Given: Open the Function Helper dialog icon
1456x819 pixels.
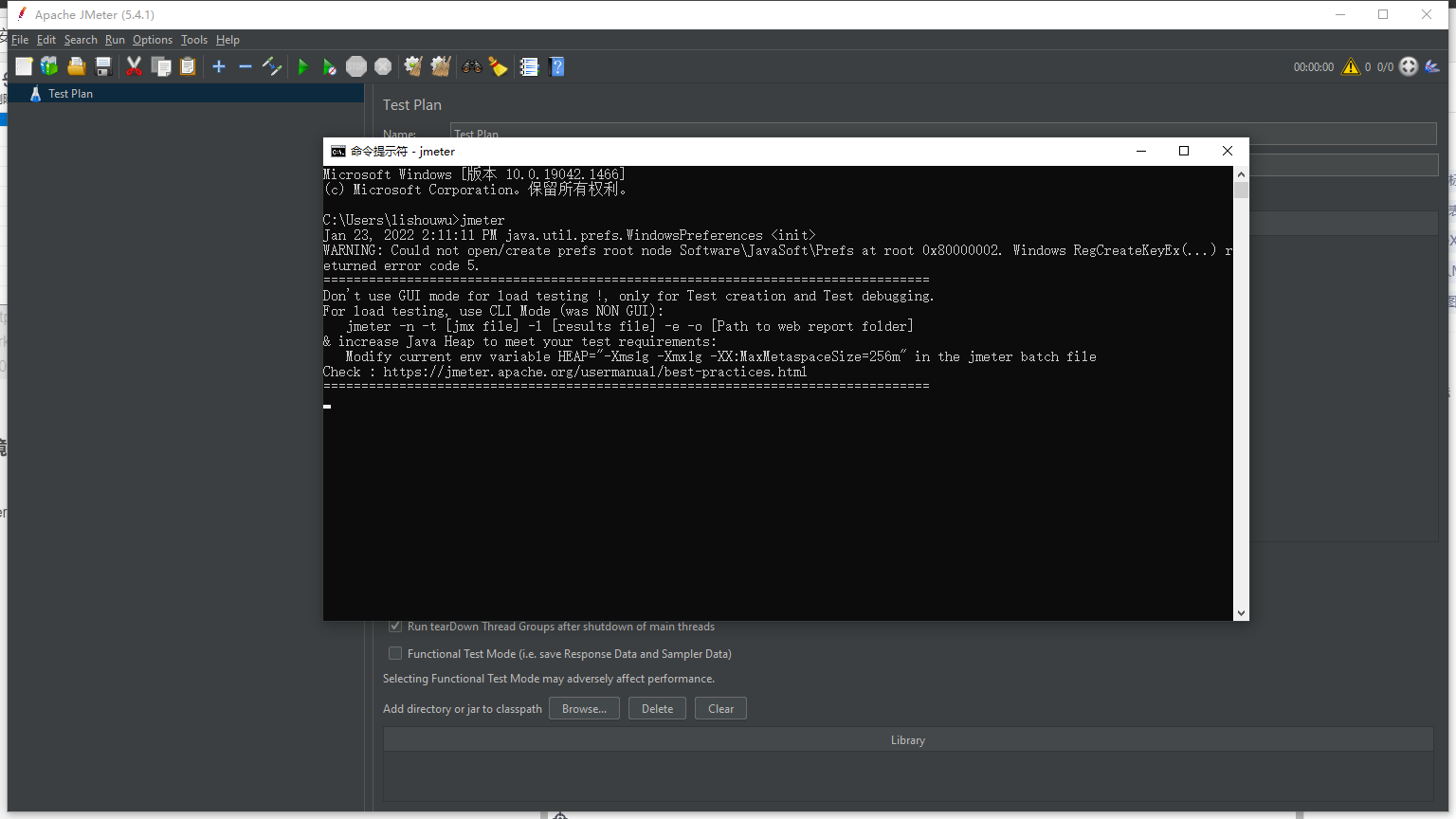Looking at the screenshot, I should coord(530,66).
